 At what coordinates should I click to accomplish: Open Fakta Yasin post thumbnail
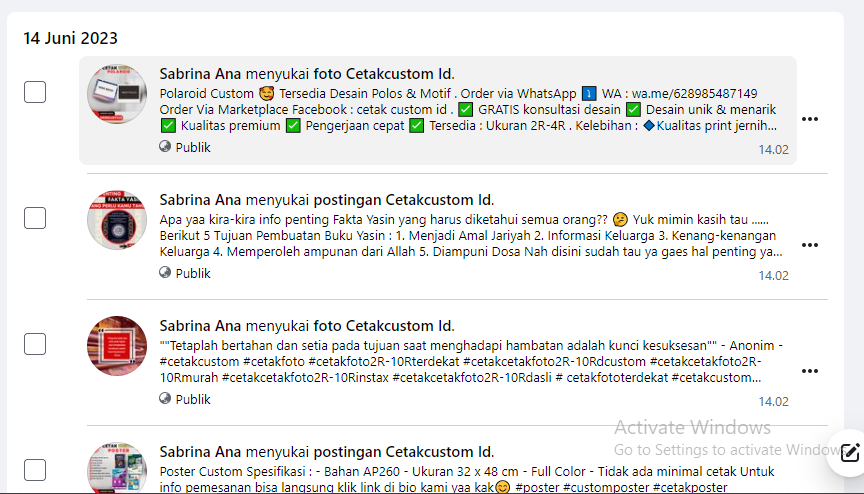117,220
